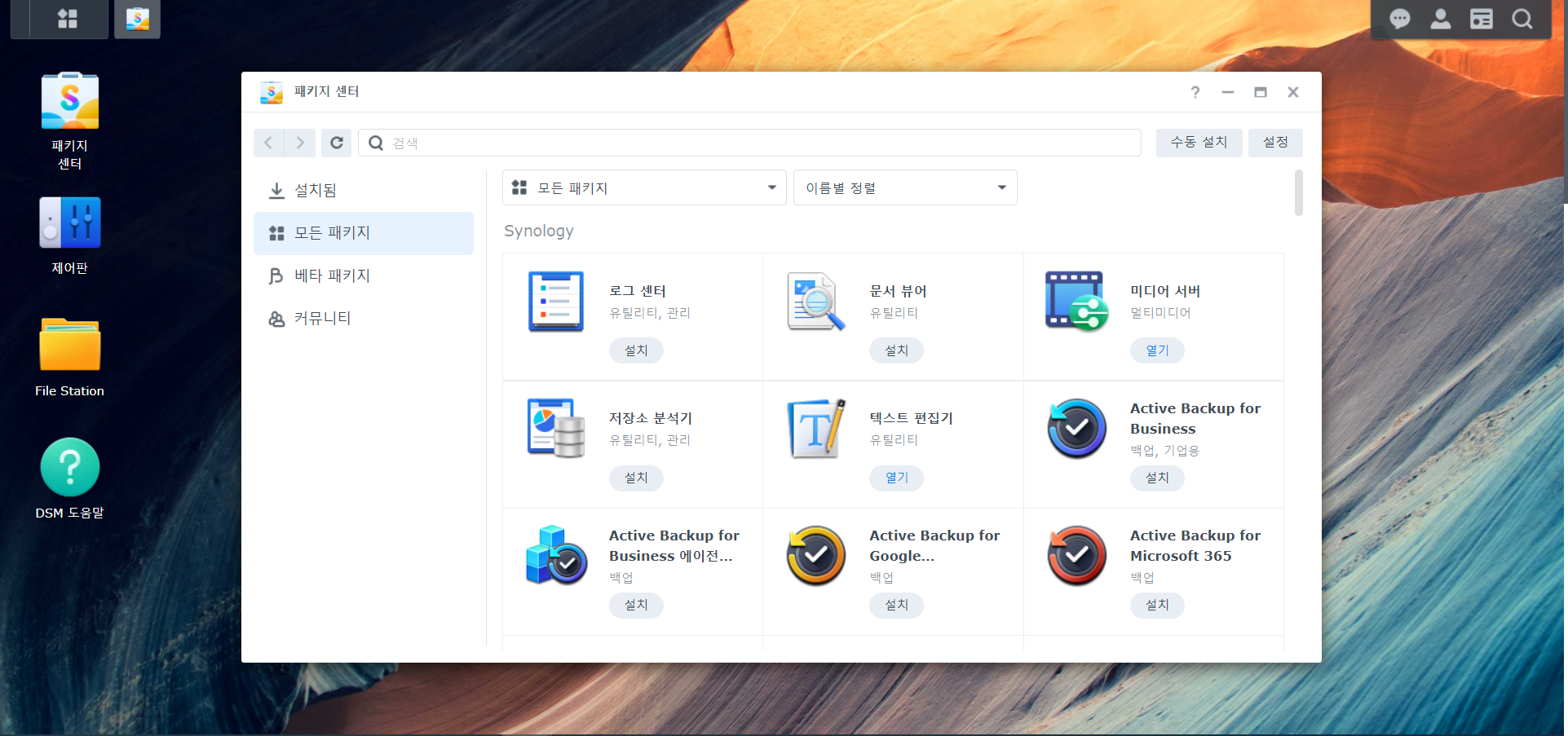Click the Package Center window title icon
1568x736 pixels.
pos(271,92)
